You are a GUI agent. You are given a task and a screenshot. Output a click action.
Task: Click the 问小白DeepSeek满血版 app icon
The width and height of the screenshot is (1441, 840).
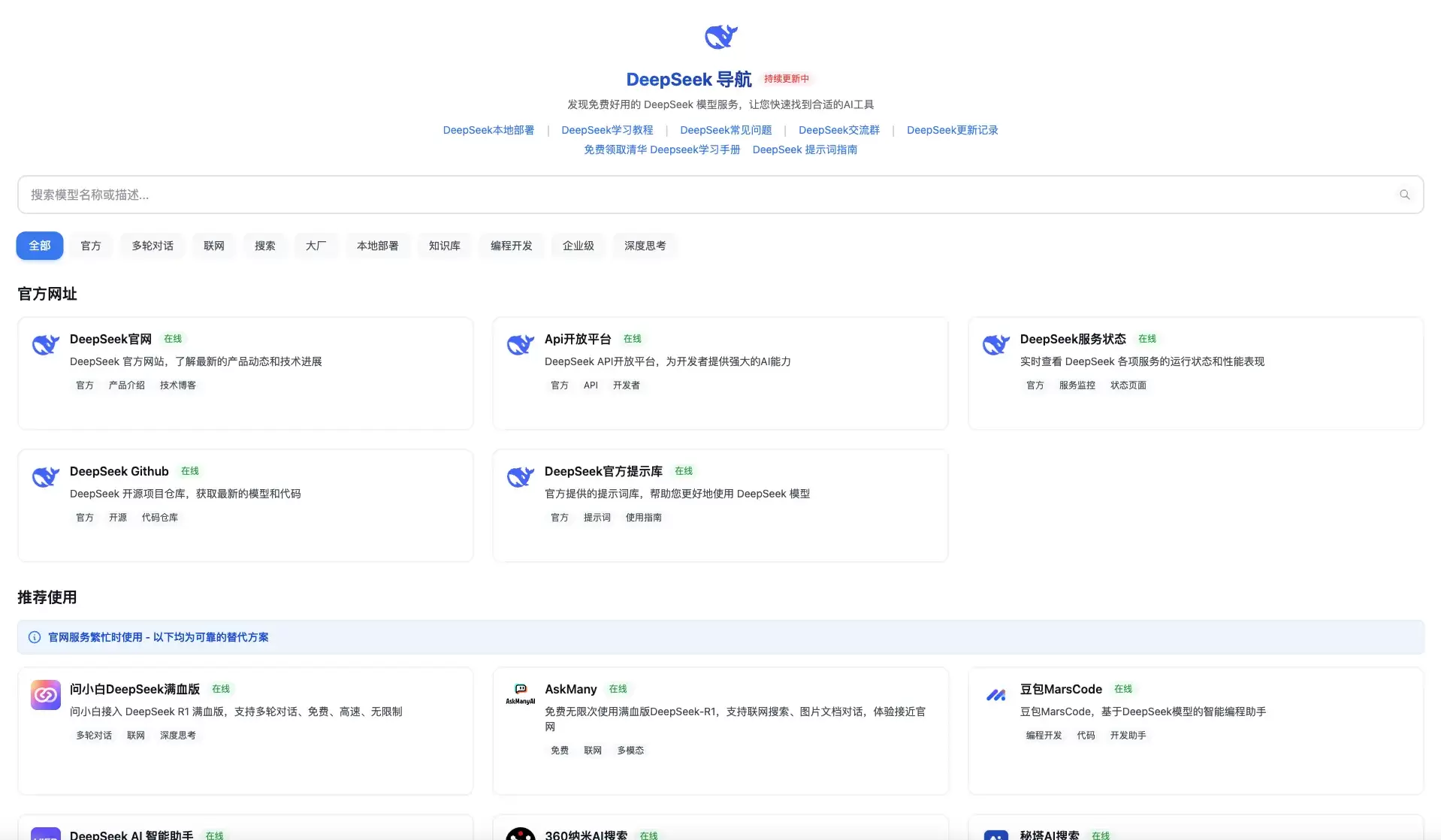[x=45, y=695]
